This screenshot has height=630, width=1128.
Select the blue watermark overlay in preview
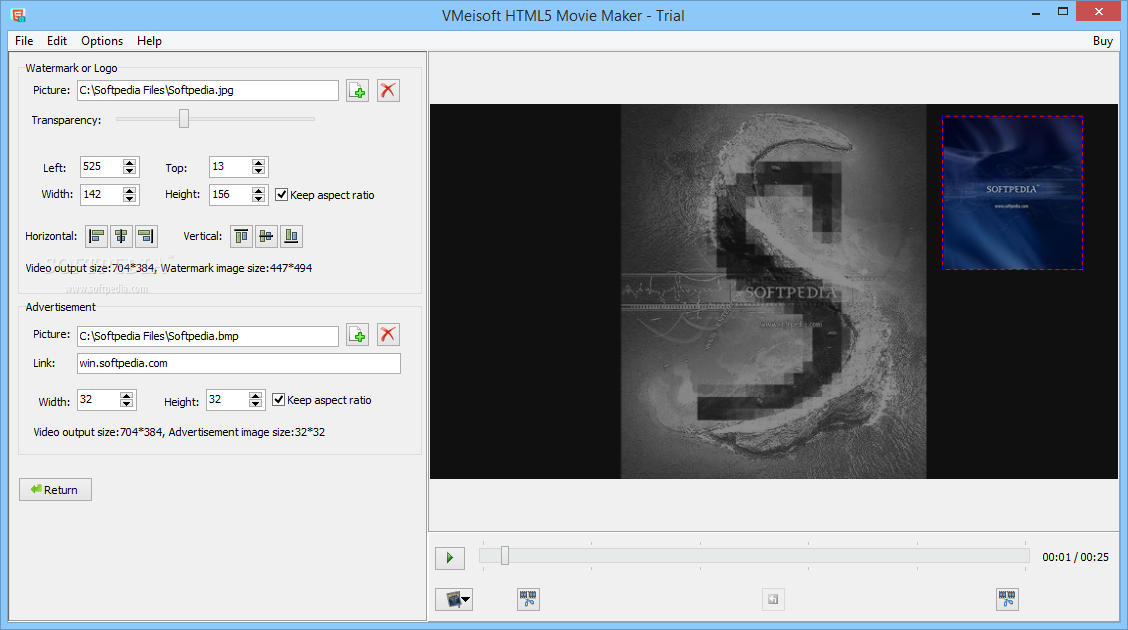click(x=1012, y=193)
